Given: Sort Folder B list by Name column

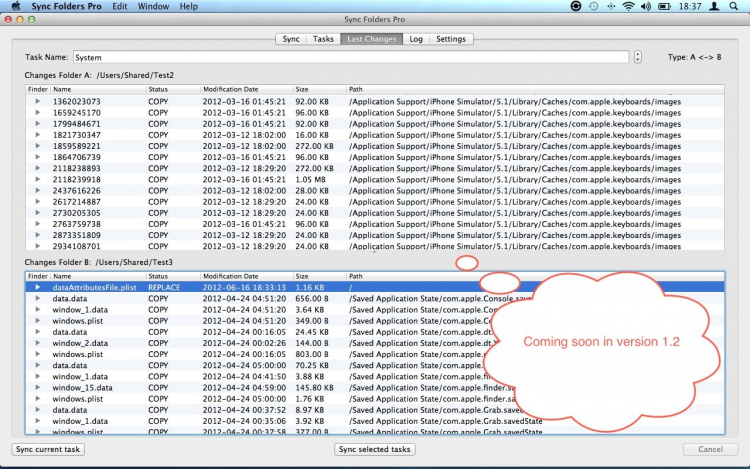Looking at the screenshot, I should click(98, 276).
